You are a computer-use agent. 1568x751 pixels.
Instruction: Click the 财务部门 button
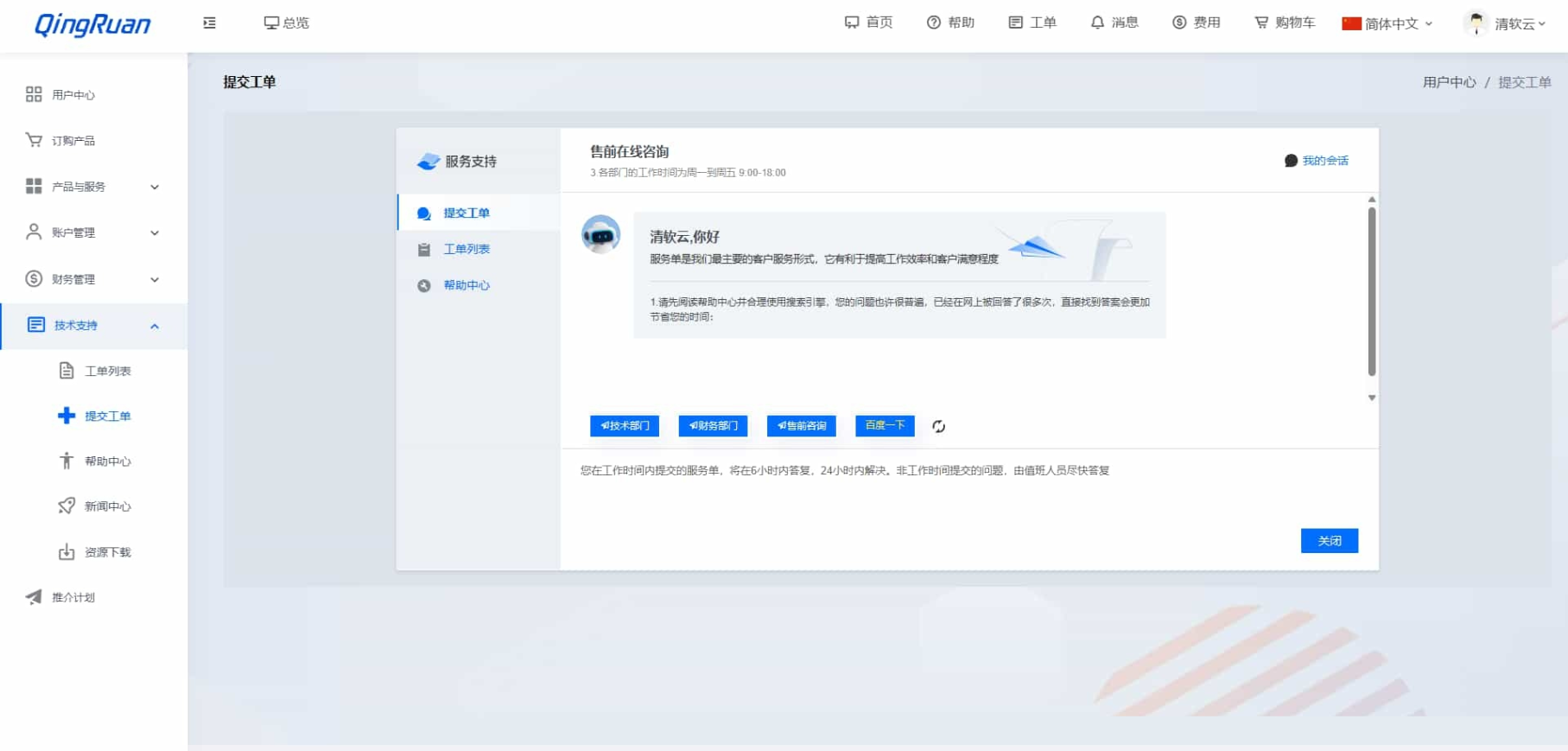click(x=713, y=425)
